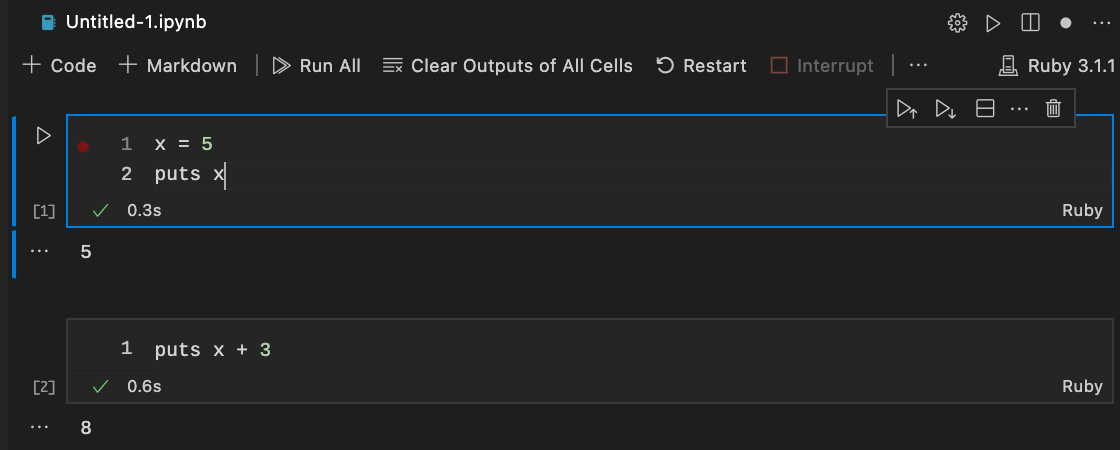Open output options for the second cell
Screen dimensions: 1120x450
pyautogui.click(x=40, y=427)
